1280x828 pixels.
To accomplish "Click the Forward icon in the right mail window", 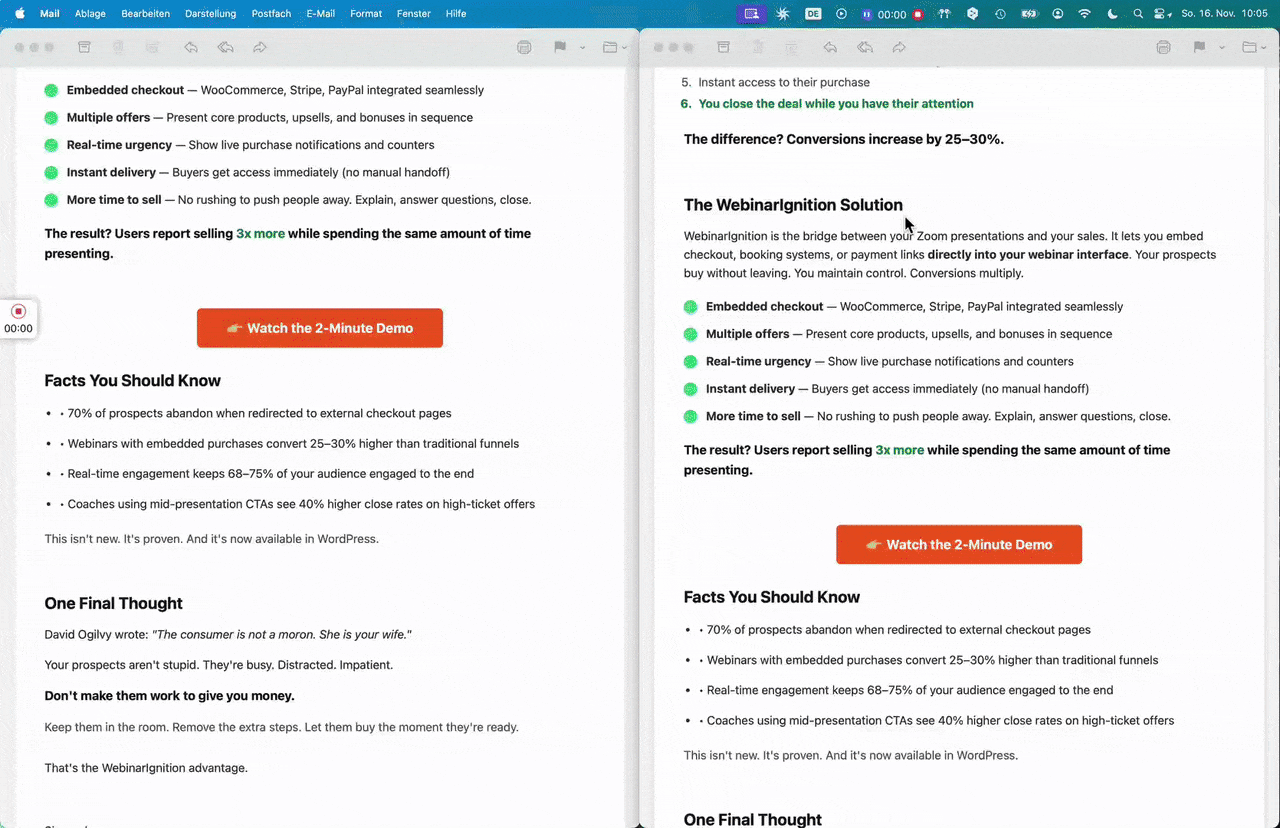I will click(899, 46).
